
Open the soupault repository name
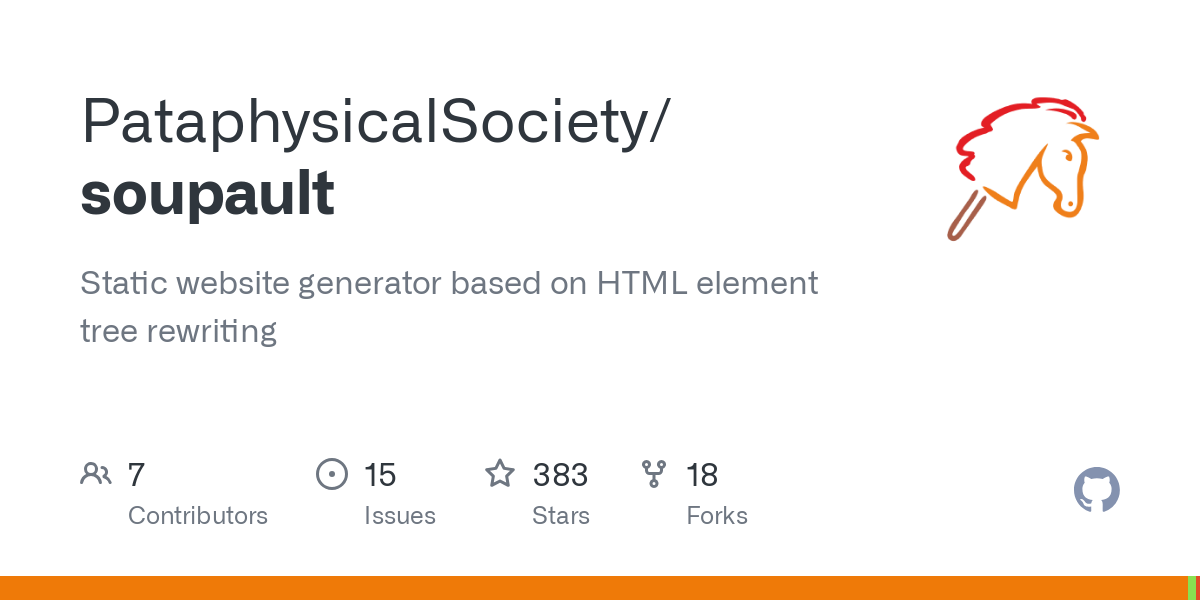pos(207,193)
